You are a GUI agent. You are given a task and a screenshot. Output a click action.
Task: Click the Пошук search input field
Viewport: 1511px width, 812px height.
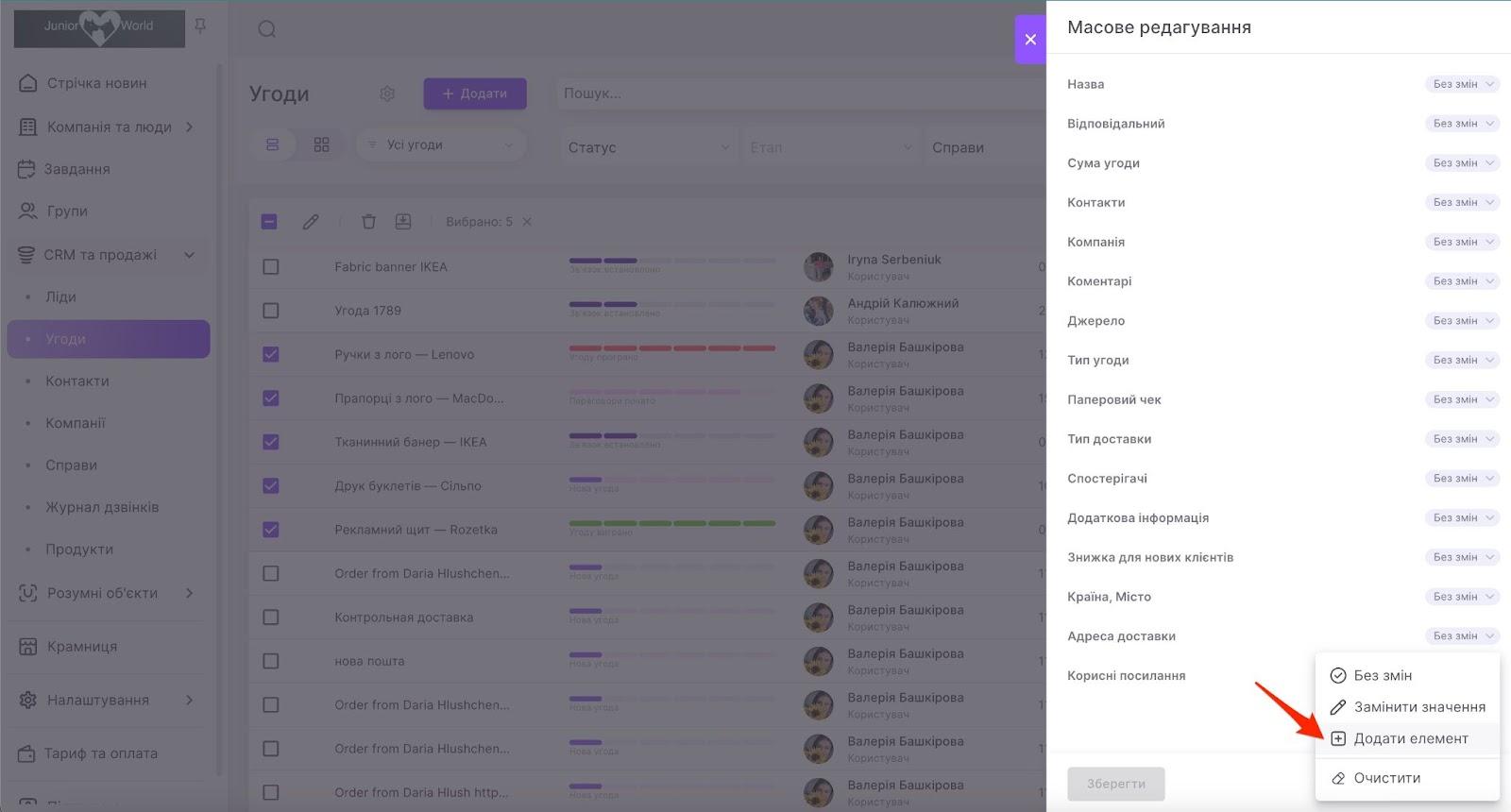click(x=793, y=93)
